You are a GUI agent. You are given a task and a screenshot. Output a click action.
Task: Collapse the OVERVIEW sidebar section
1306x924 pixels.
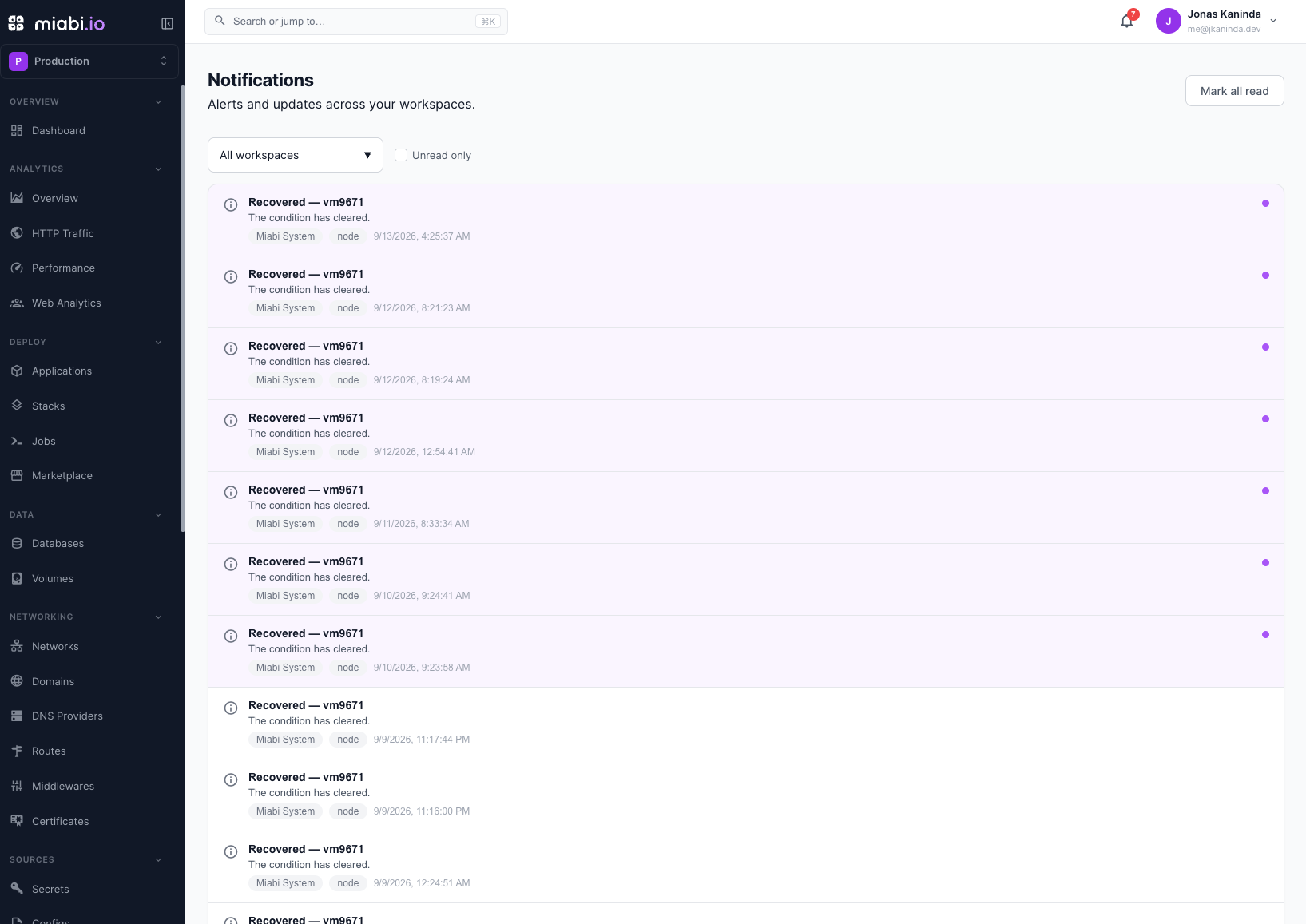pyautogui.click(x=158, y=101)
